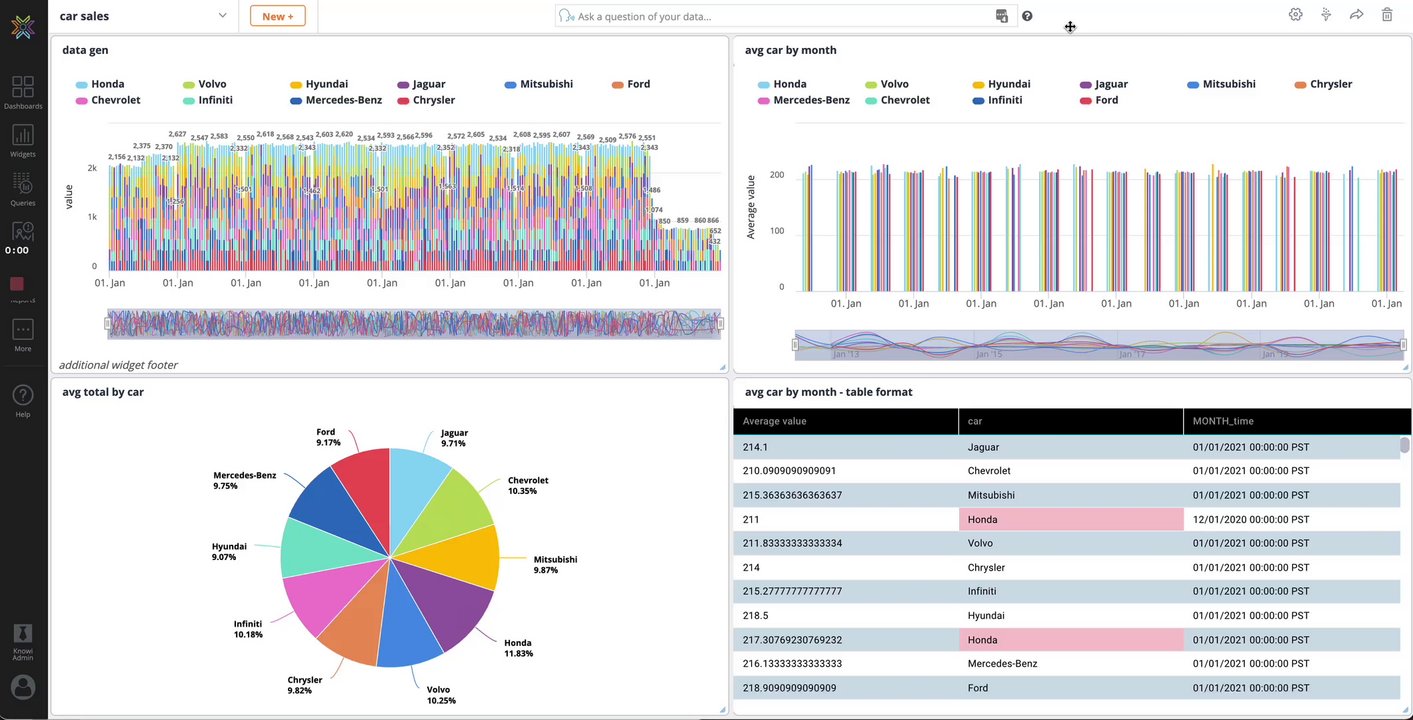Viewport: 1413px width, 720px height.
Task: Click the Infiniti 10.18% pie label
Action: 248,628
